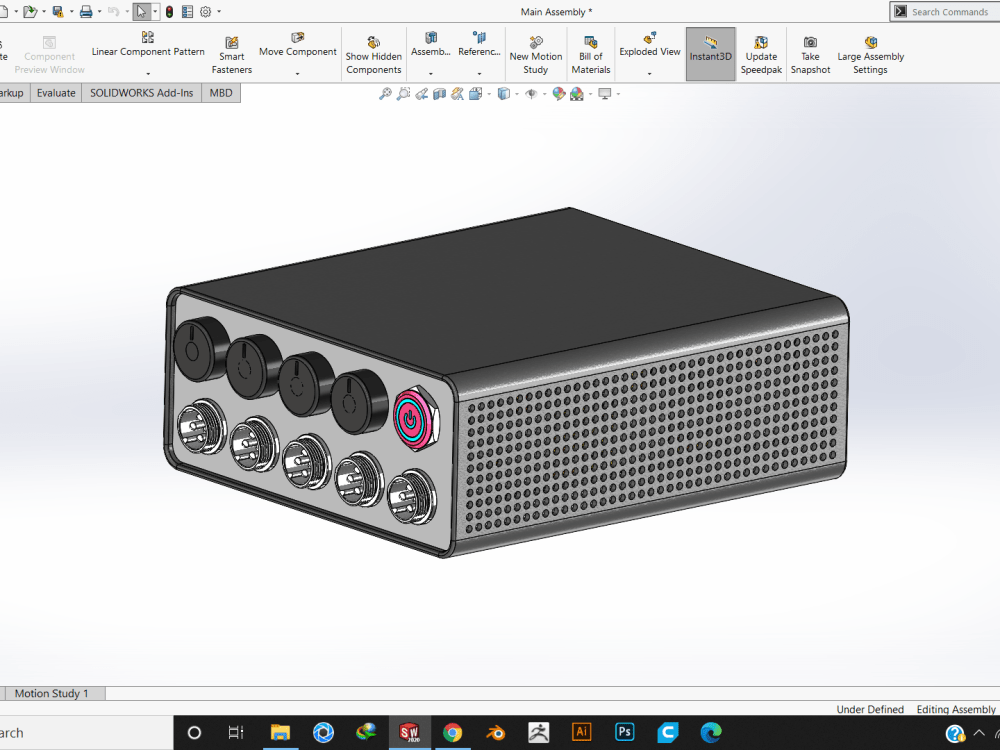Click Dynamic Annotation Views icon
Image resolution: width=1000 pixels, height=750 pixels.
[457, 94]
